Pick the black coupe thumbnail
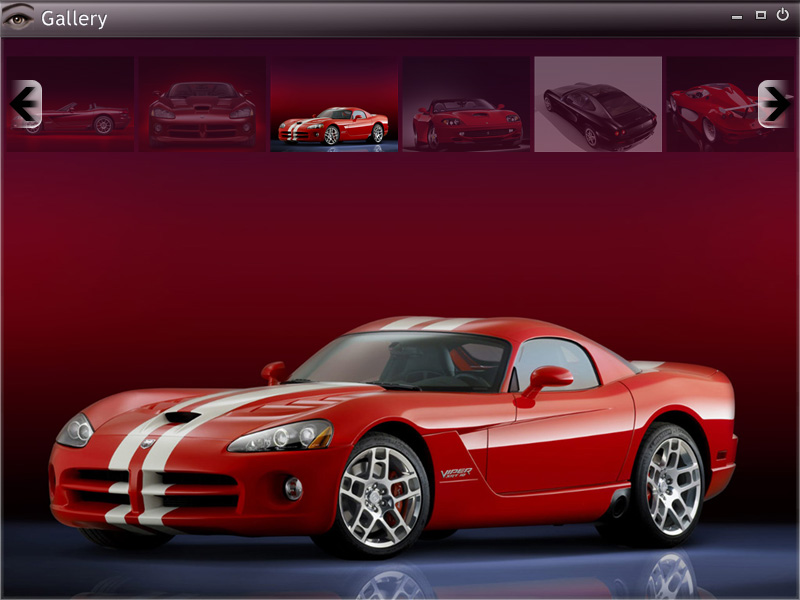Image resolution: width=800 pixels, height=600 pixels. pos(598,104)
